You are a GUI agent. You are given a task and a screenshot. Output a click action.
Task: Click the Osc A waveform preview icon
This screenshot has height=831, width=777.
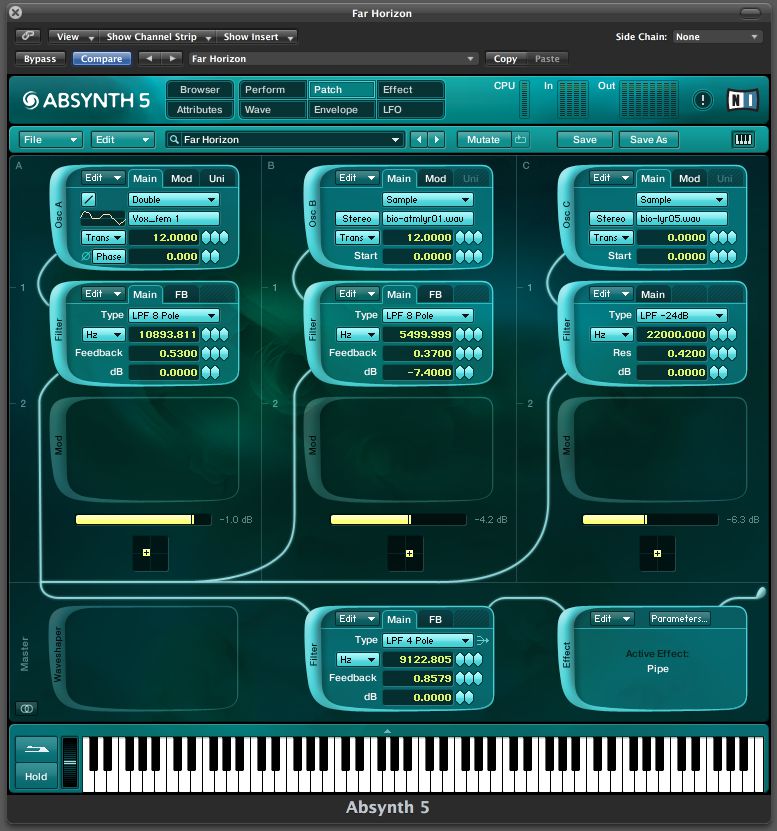pyautogui.click(x=102, y=218)
